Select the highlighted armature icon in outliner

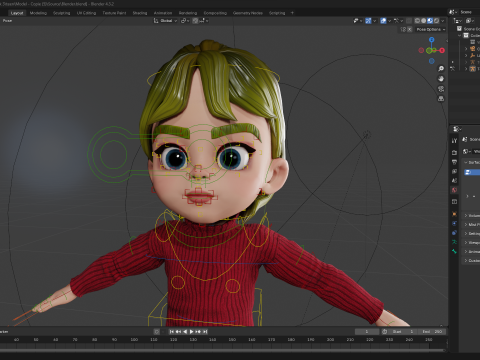point(472,69)
